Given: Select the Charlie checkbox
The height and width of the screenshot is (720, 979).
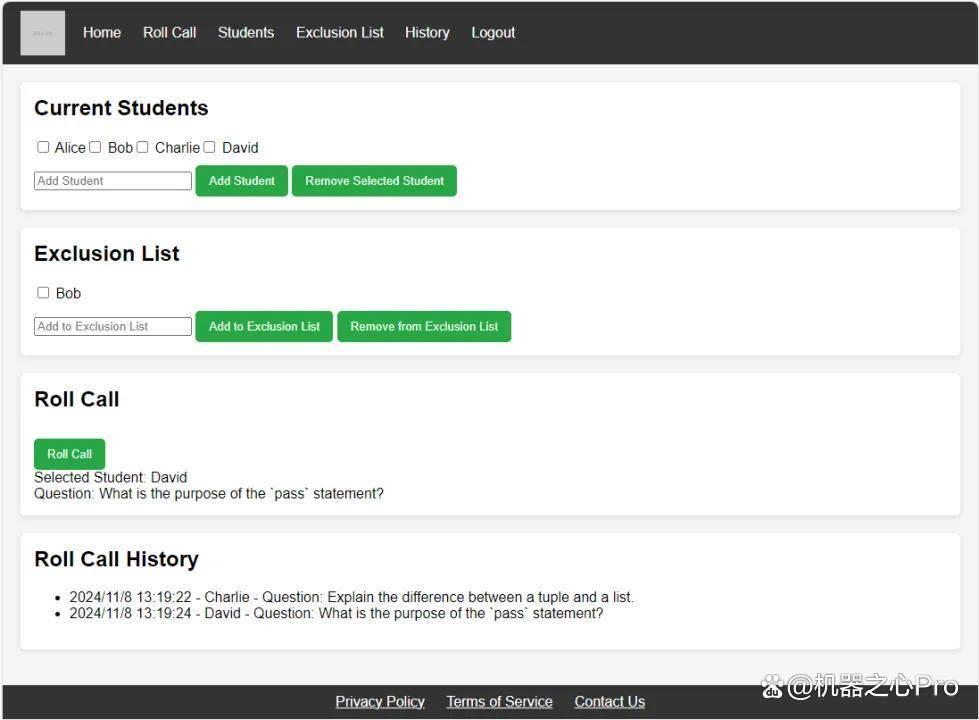Looking at the screenshot, I should pyautogui.click(x=142, y=147).
